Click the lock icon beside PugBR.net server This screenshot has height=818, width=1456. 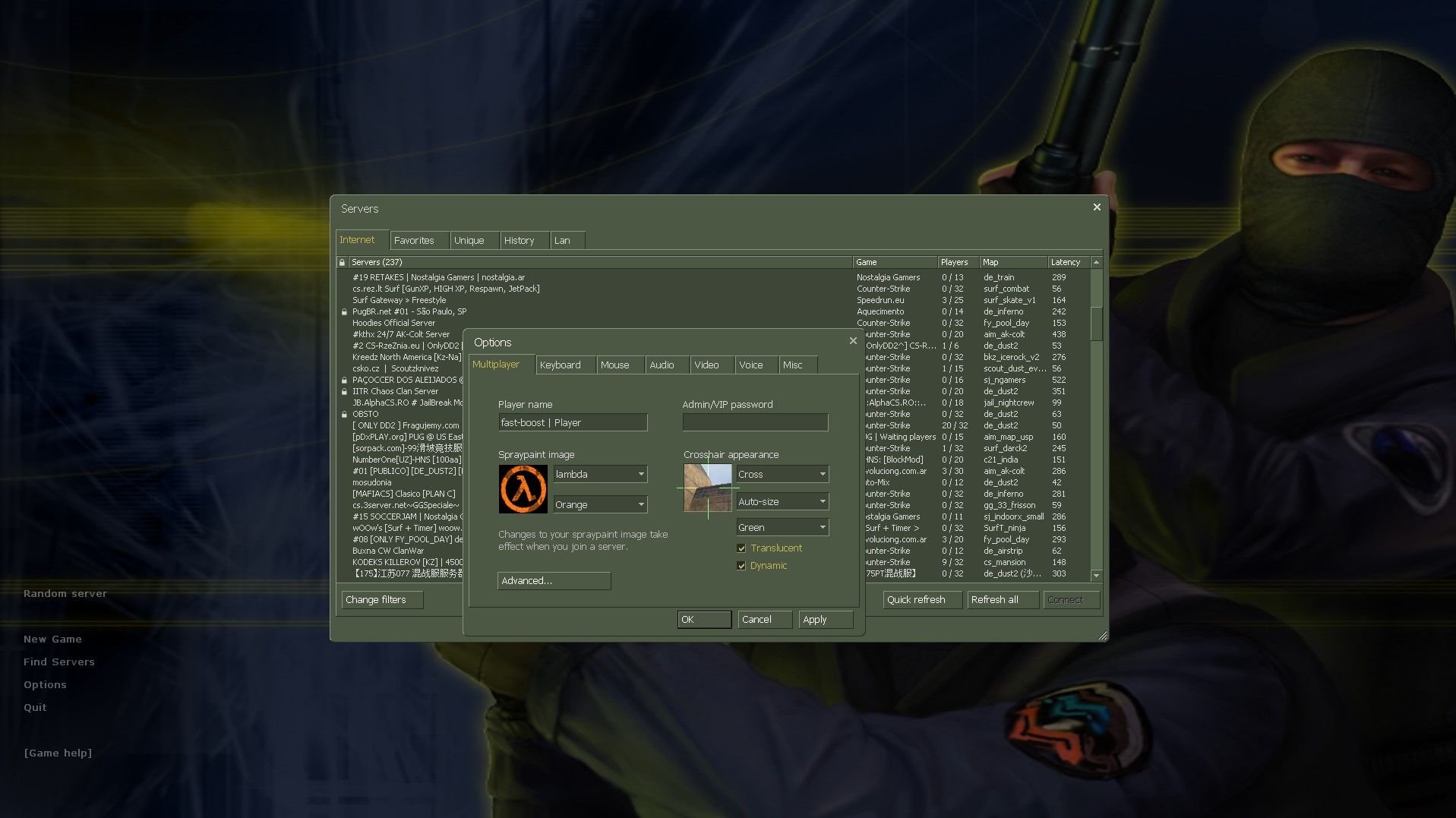pos(346,311)
